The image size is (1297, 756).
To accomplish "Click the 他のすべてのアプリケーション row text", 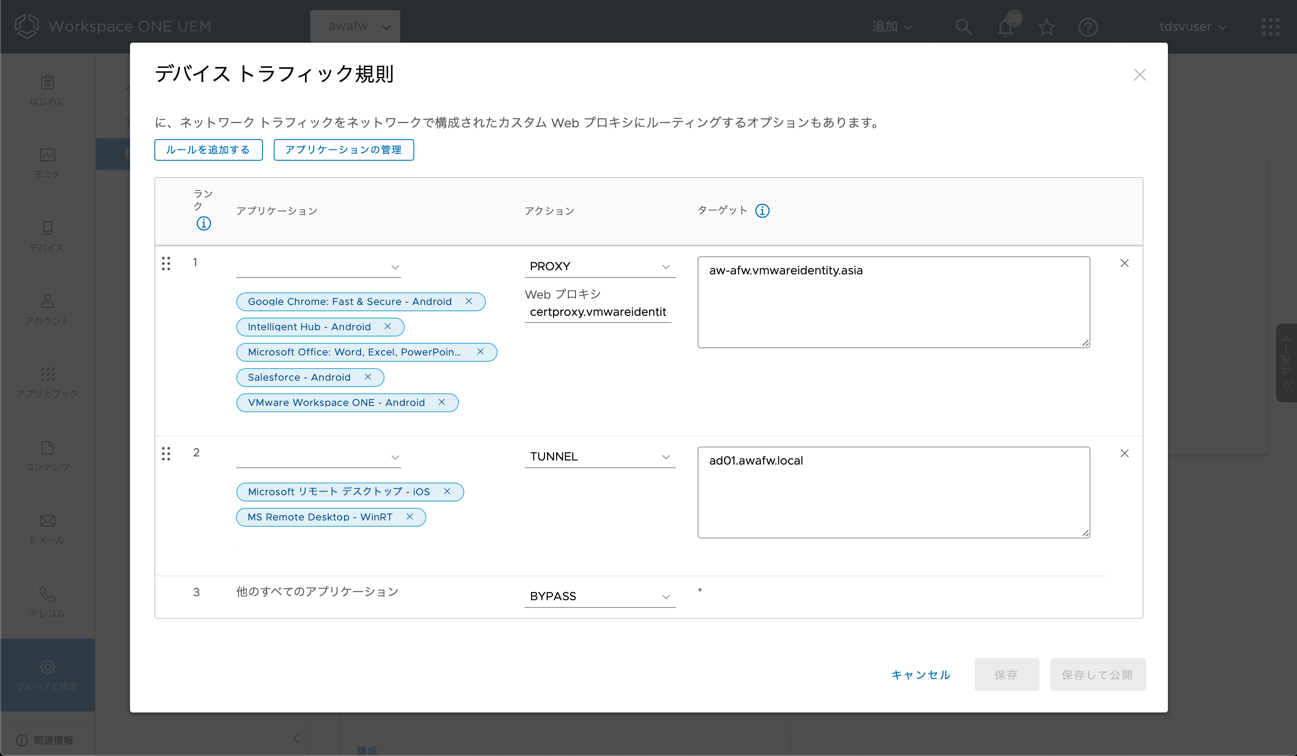I will coord(317,592).
